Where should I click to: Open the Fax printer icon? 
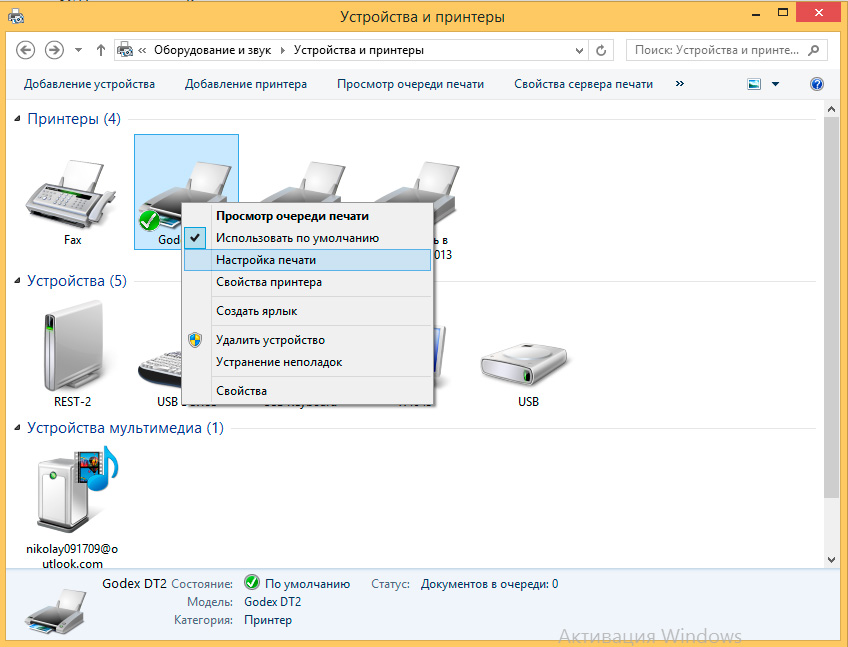[x=71, y=194]
